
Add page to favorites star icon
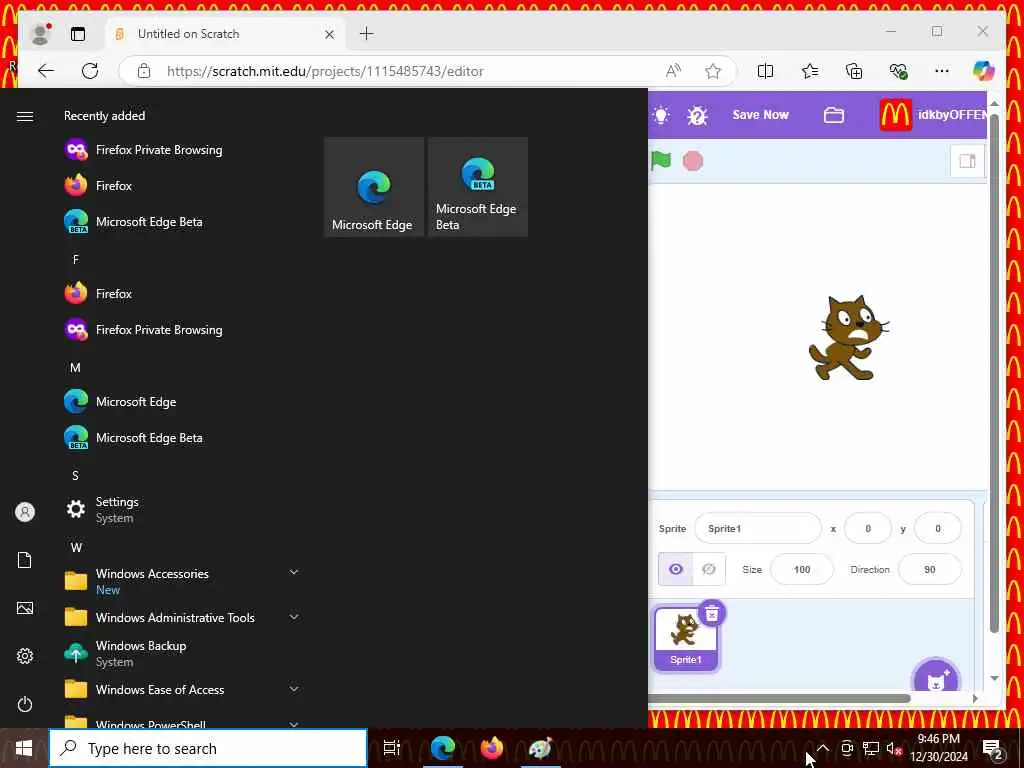click(712, 71)
